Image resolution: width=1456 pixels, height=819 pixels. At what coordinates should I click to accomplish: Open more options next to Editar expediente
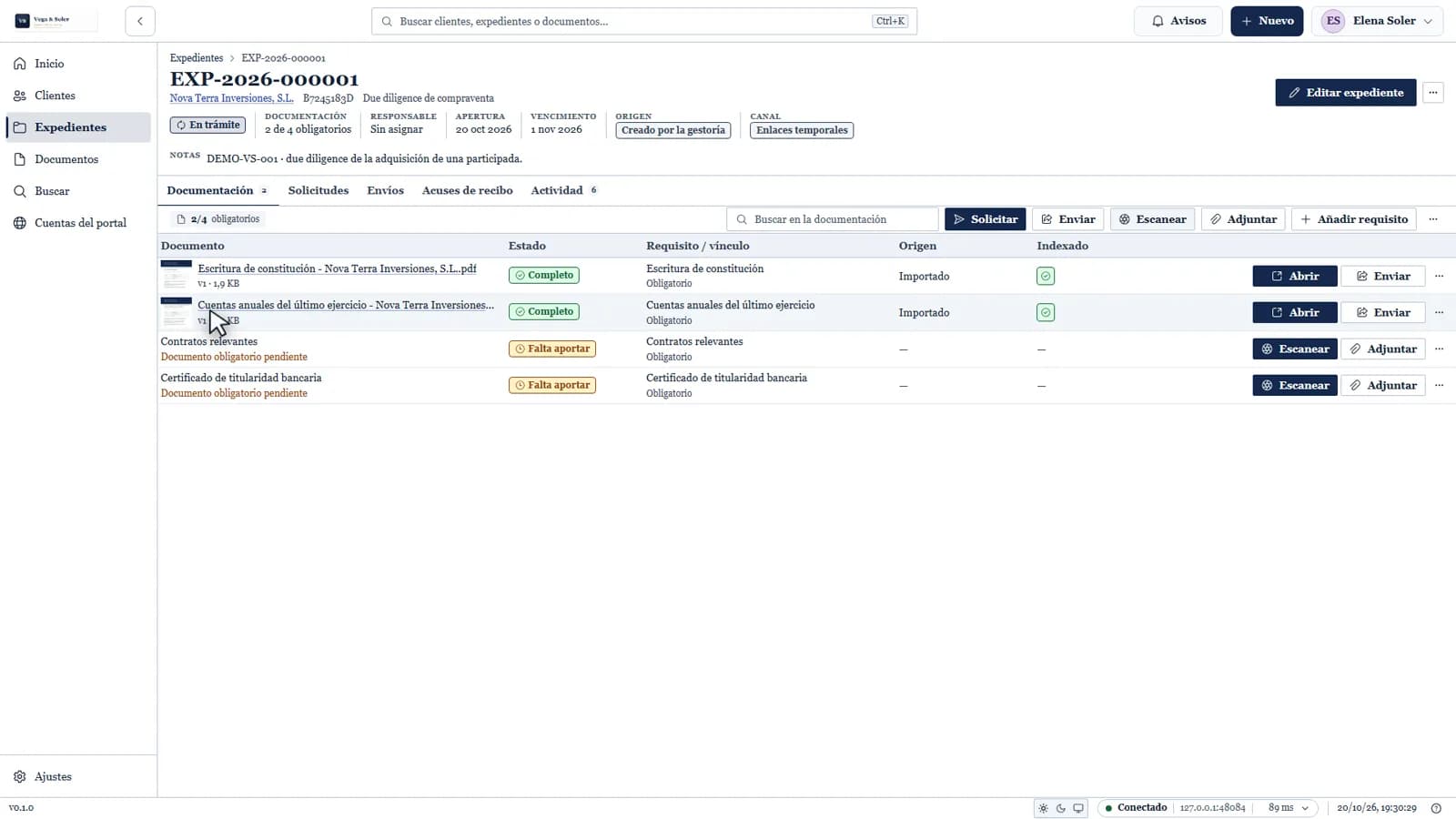[x=1432, y=92]
